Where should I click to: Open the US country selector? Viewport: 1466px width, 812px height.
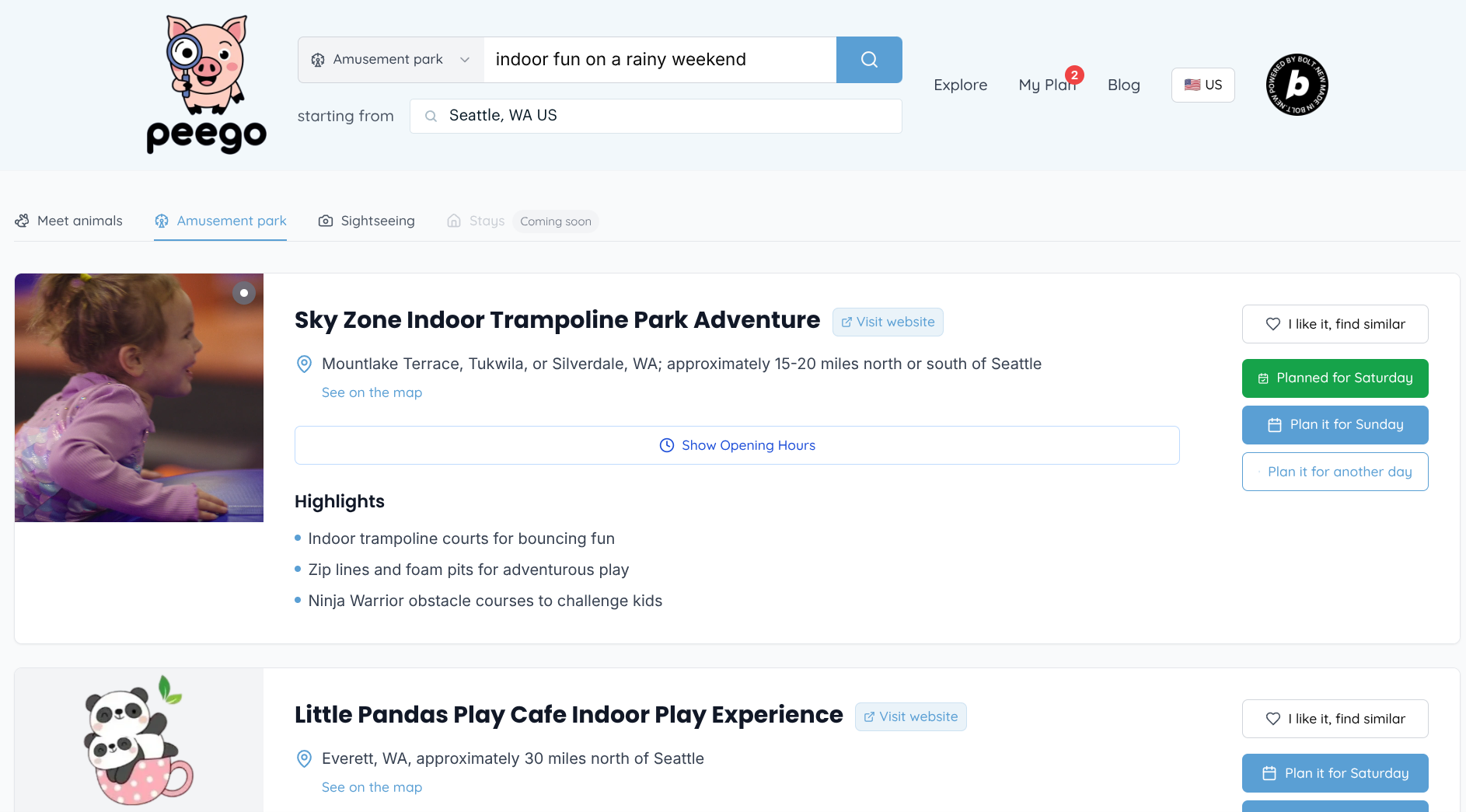coord(1202,85)
